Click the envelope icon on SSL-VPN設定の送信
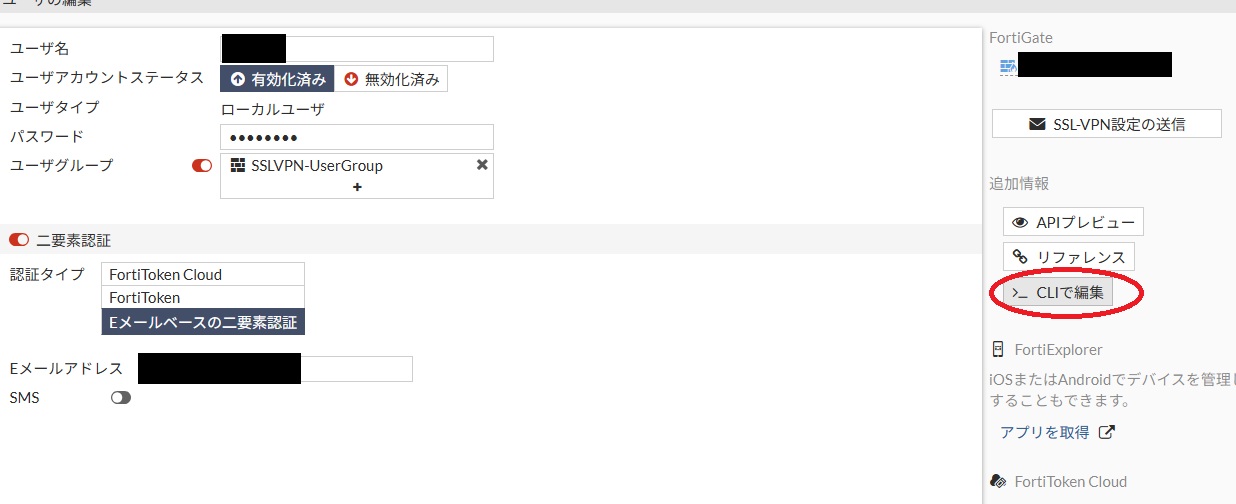1236x504 pixels. [1037, 124]
